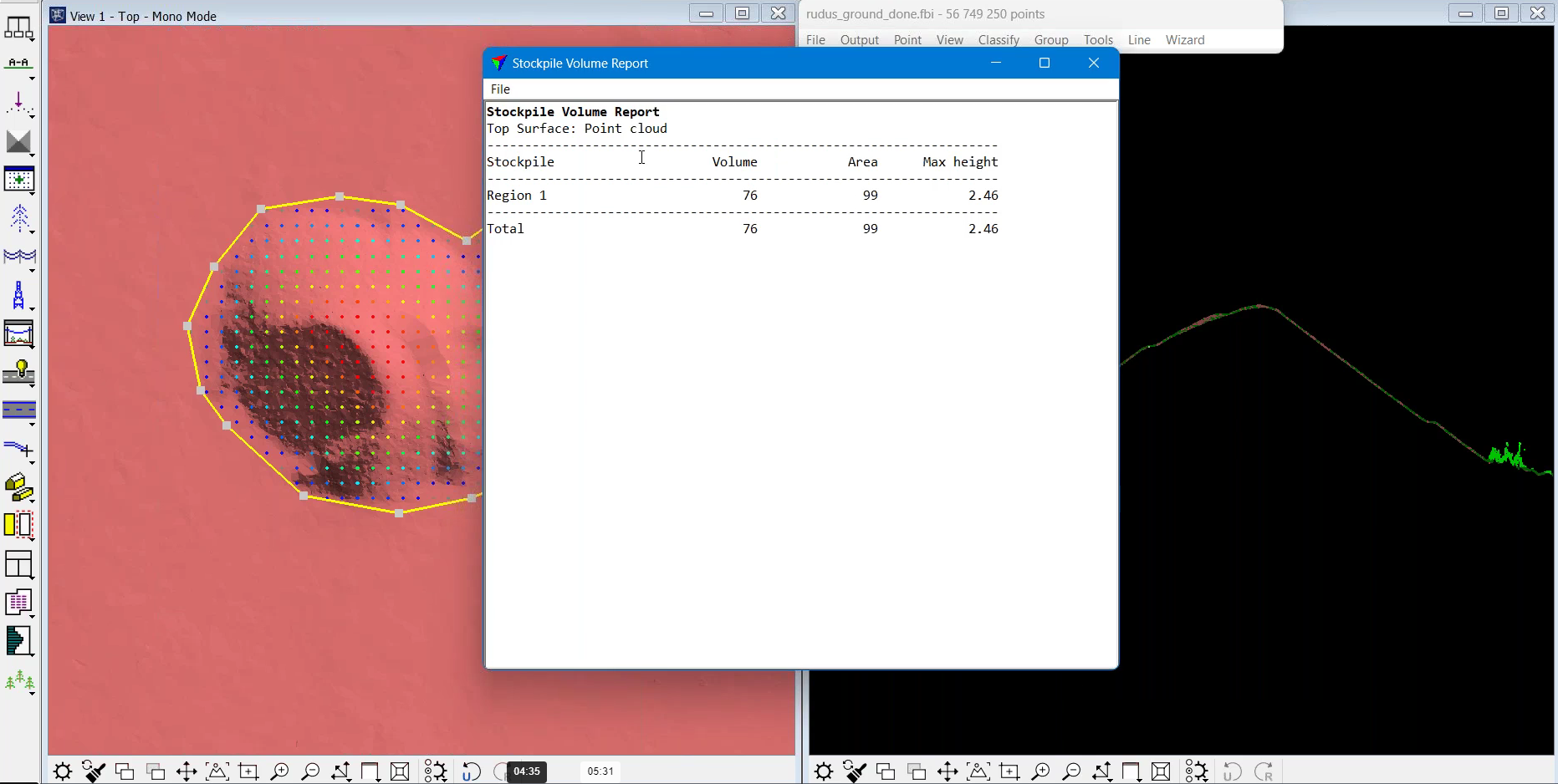The height and width of the screenshot is (784, 1558).
Task: Select the road with street lamp tool
Action: click(x=18, y=373)
